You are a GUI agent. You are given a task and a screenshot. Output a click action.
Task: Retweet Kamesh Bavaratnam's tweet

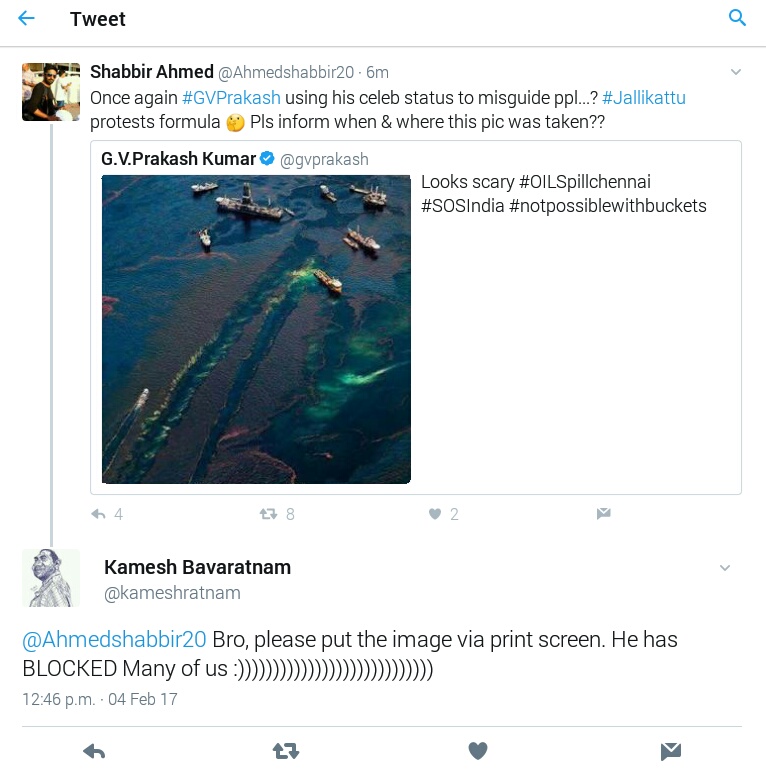point(286,751)
